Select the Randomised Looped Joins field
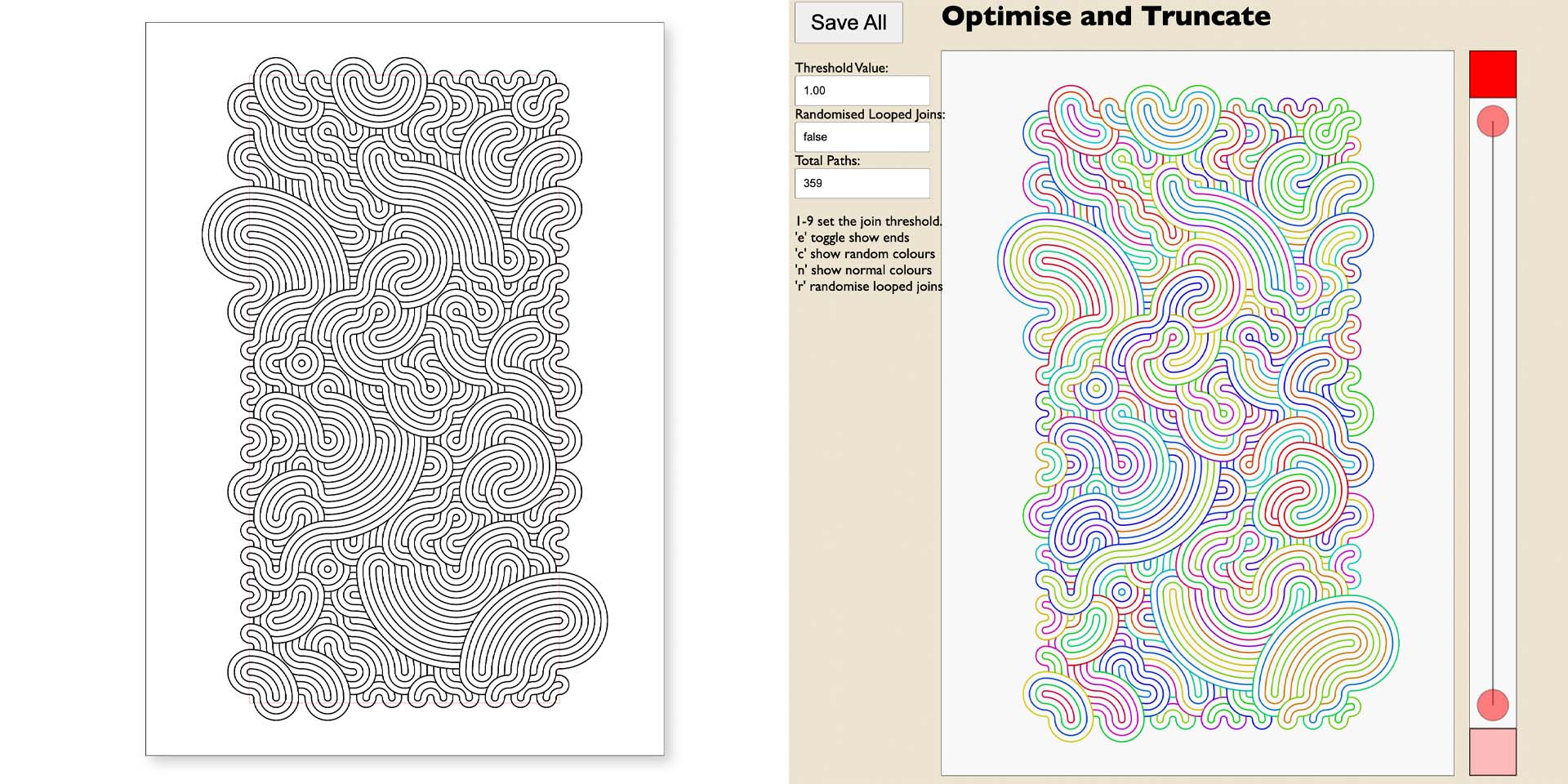 (x=862, y=137)
